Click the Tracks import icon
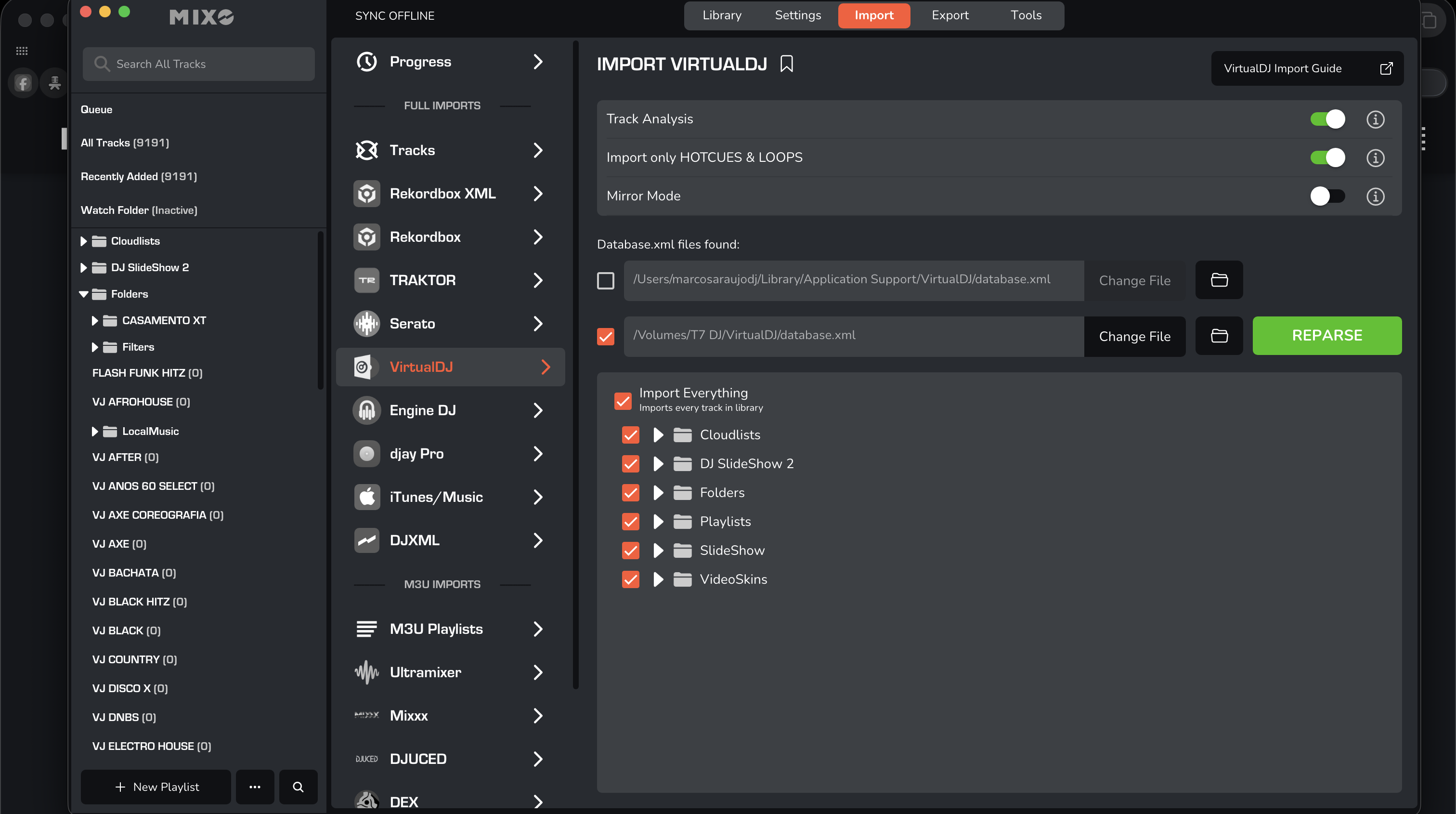The image size is (1456, 814). point(367,150)
